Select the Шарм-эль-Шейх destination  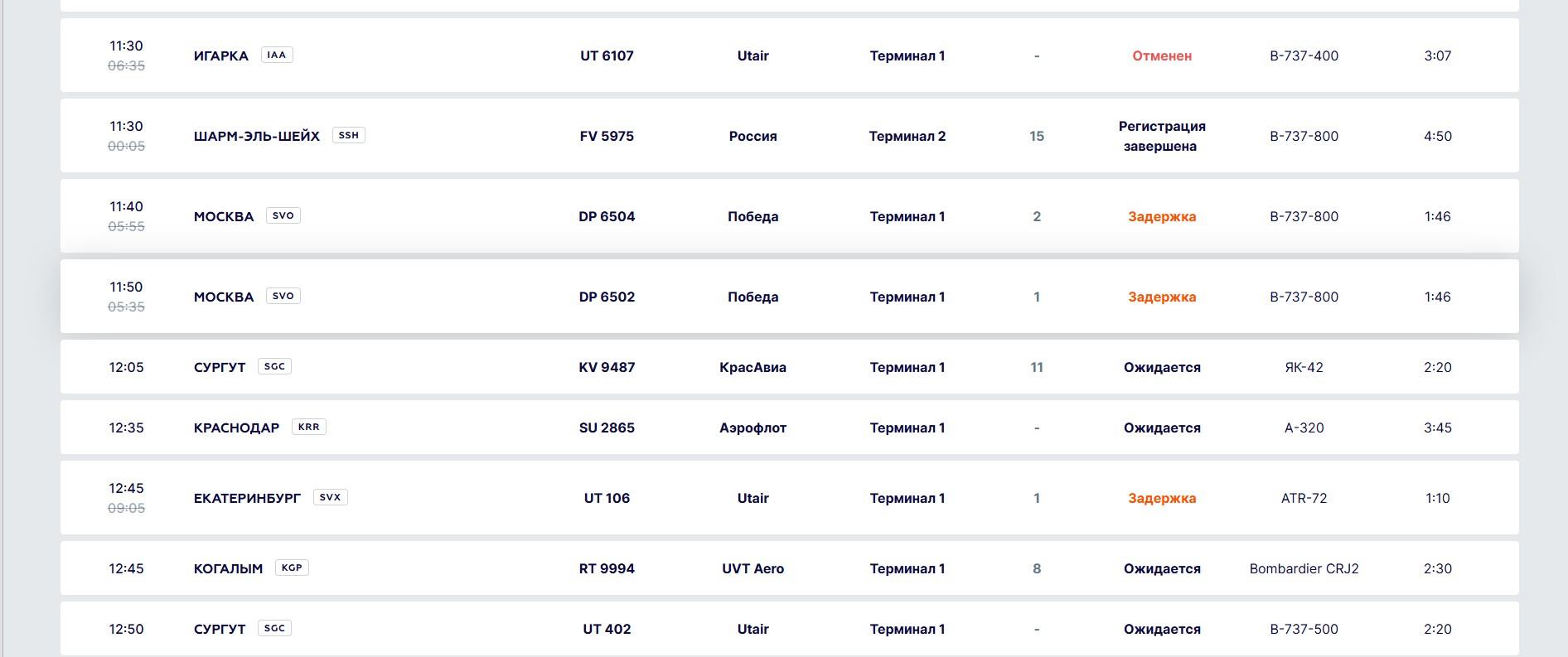(256, 136)
